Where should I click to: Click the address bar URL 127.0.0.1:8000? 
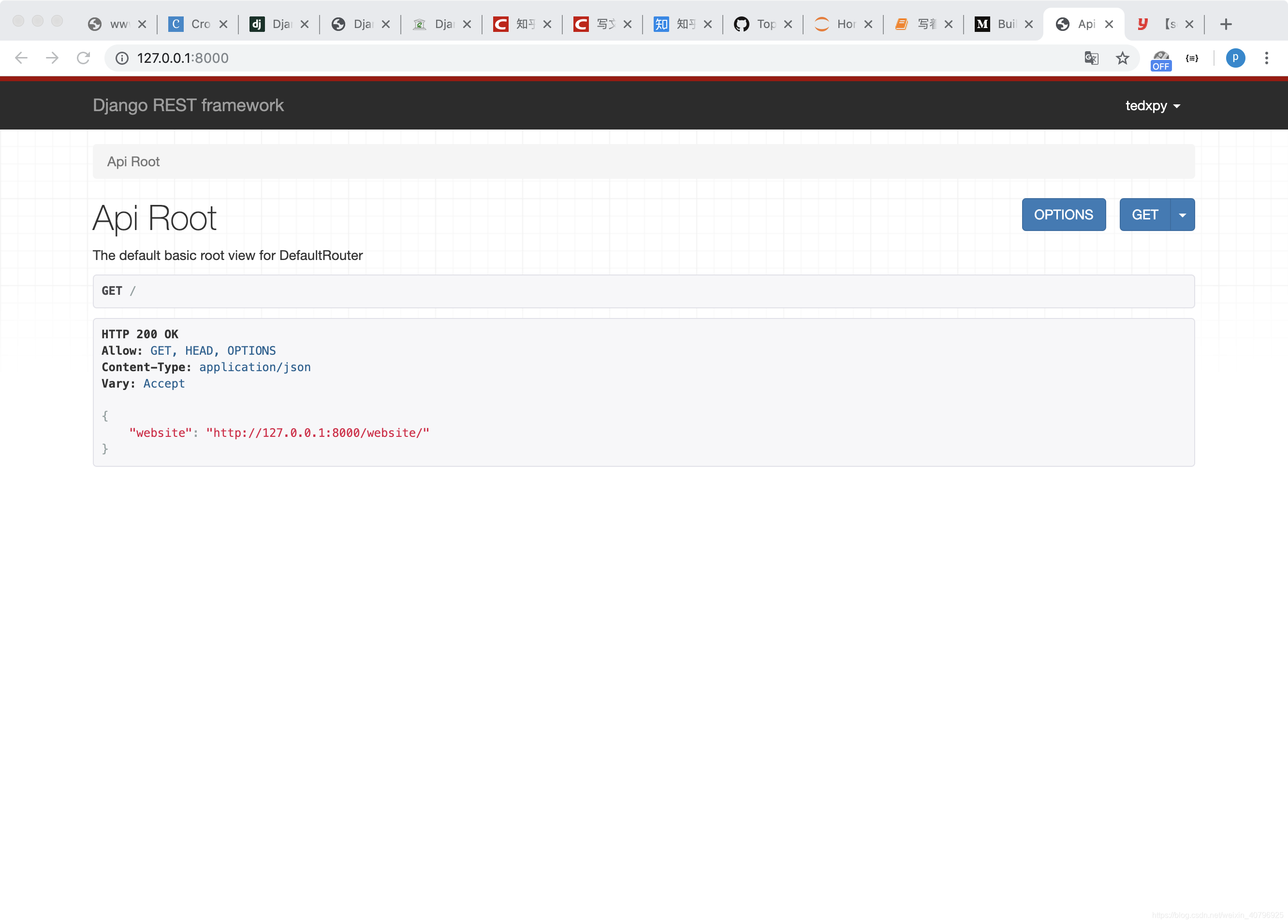click(183, 58)
